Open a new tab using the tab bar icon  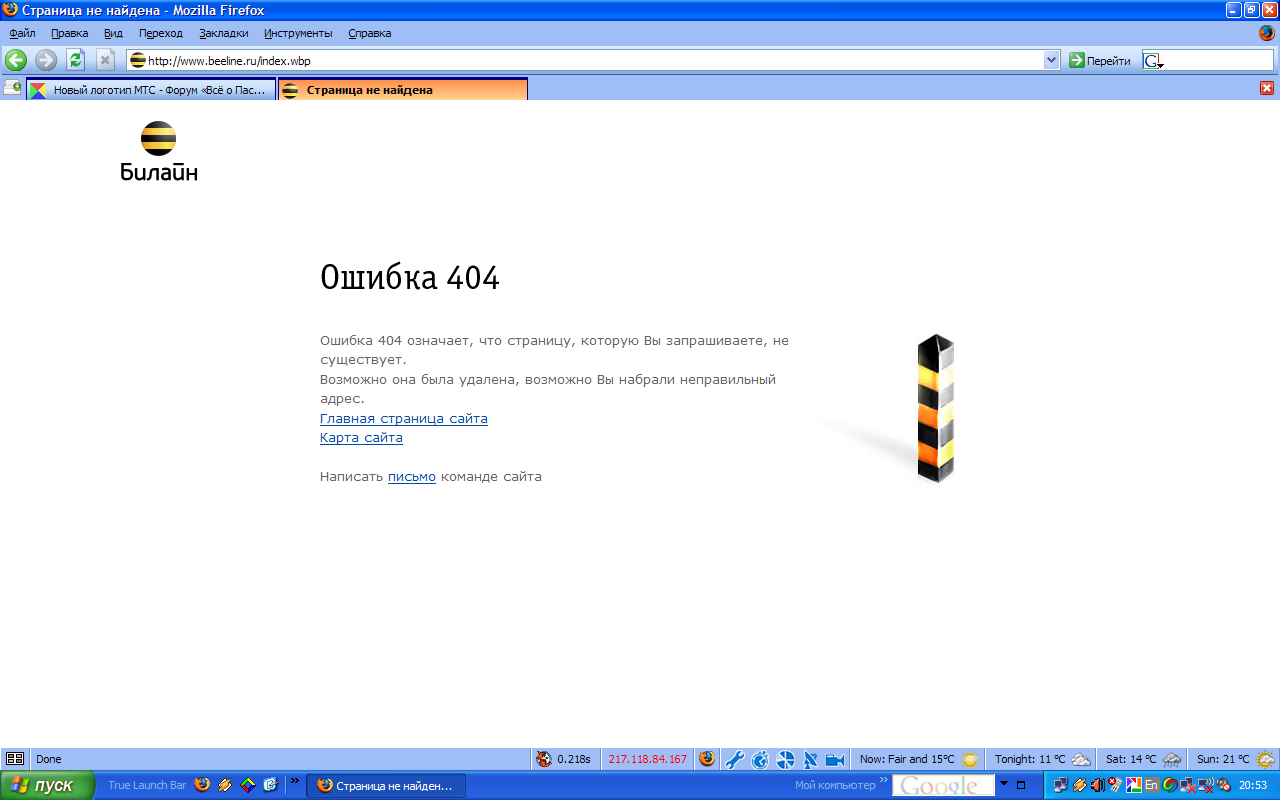12,88
